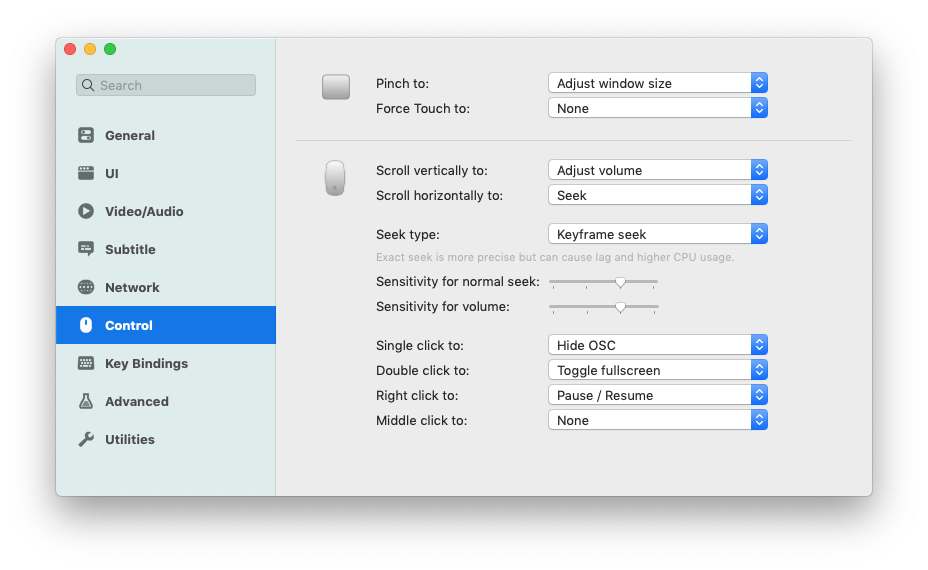Open the Force Touch to dropdown
This screenshot has height=570, width=928.
(658, 108)
